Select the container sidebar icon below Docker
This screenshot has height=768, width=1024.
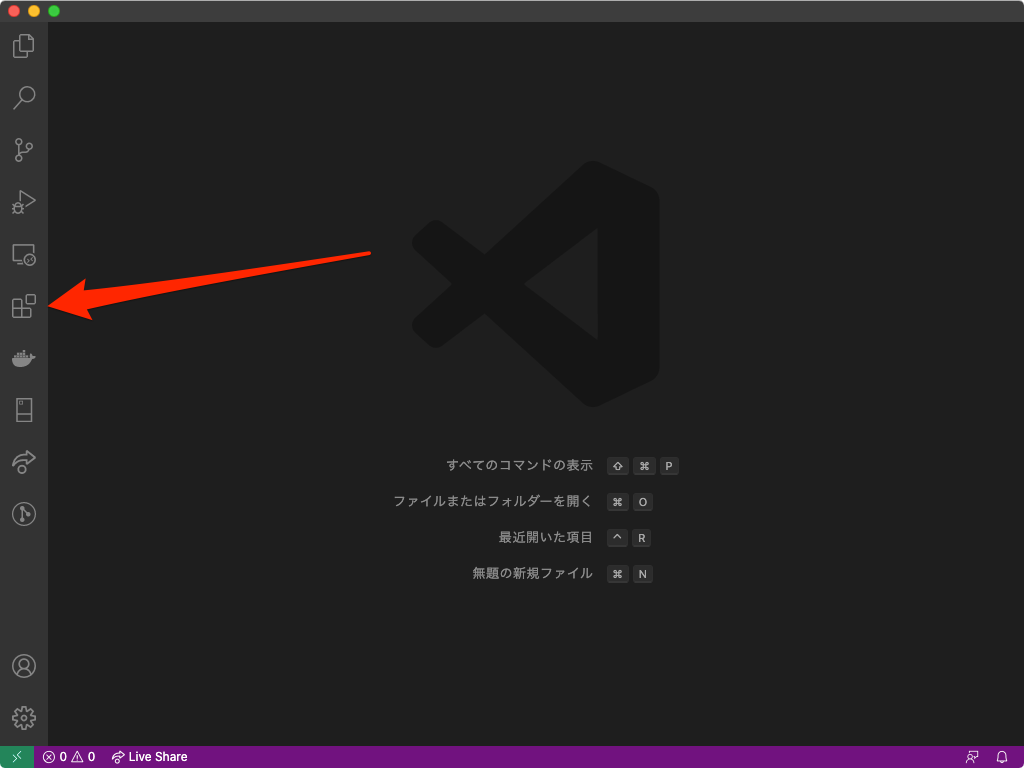pos(22,409)
